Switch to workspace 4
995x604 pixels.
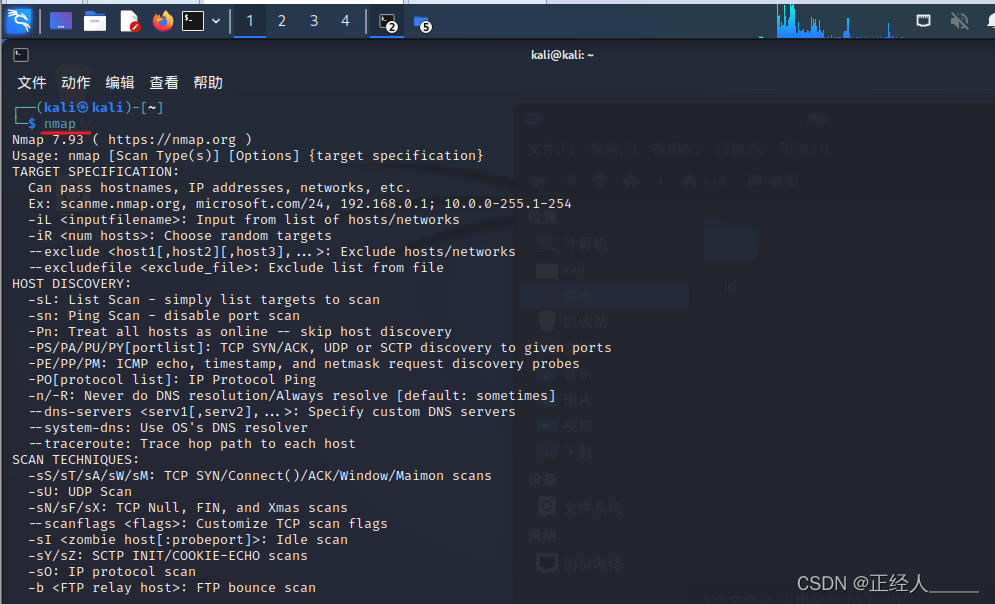point(345,21)
